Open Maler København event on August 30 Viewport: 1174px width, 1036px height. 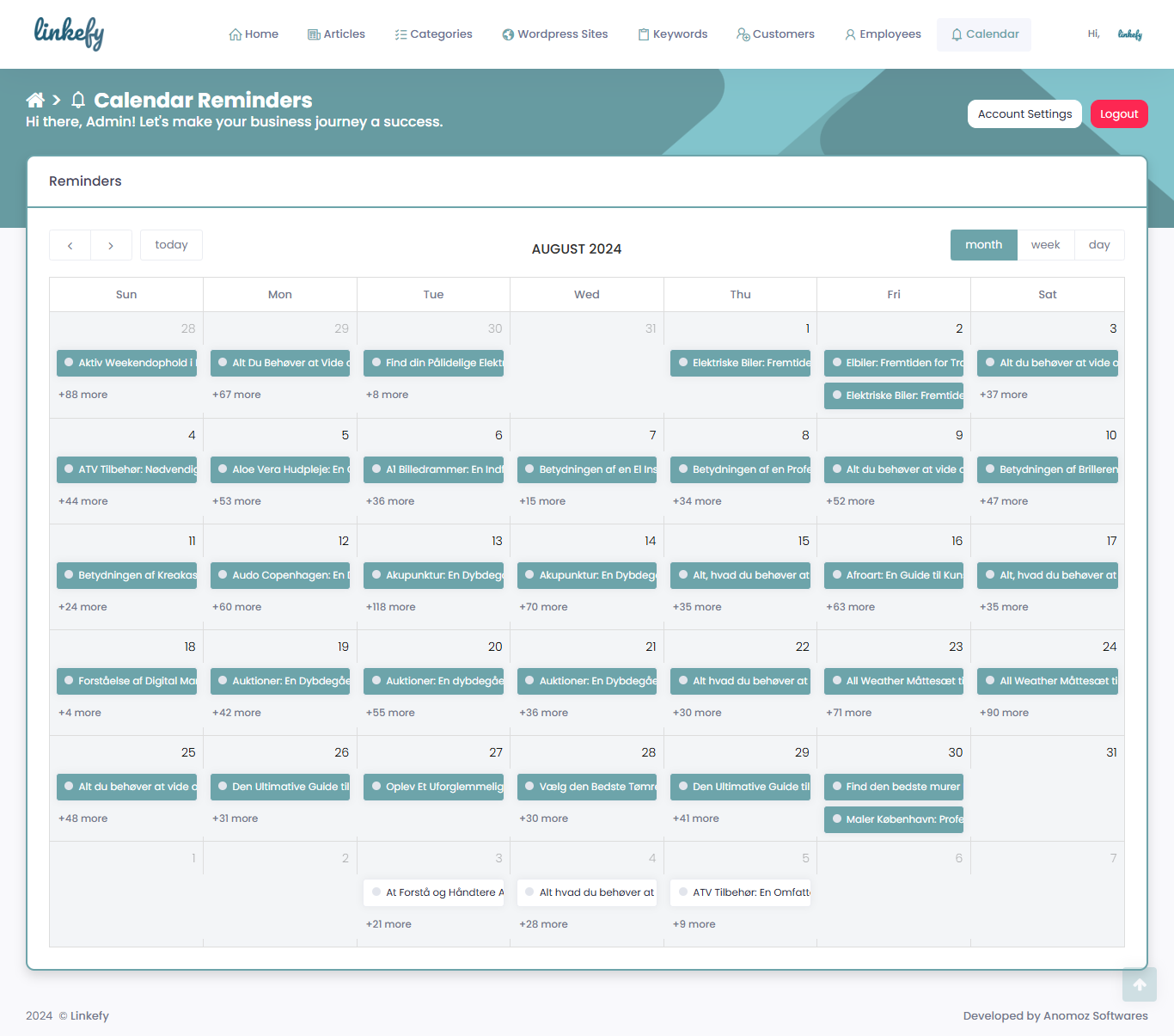(894, 819)
